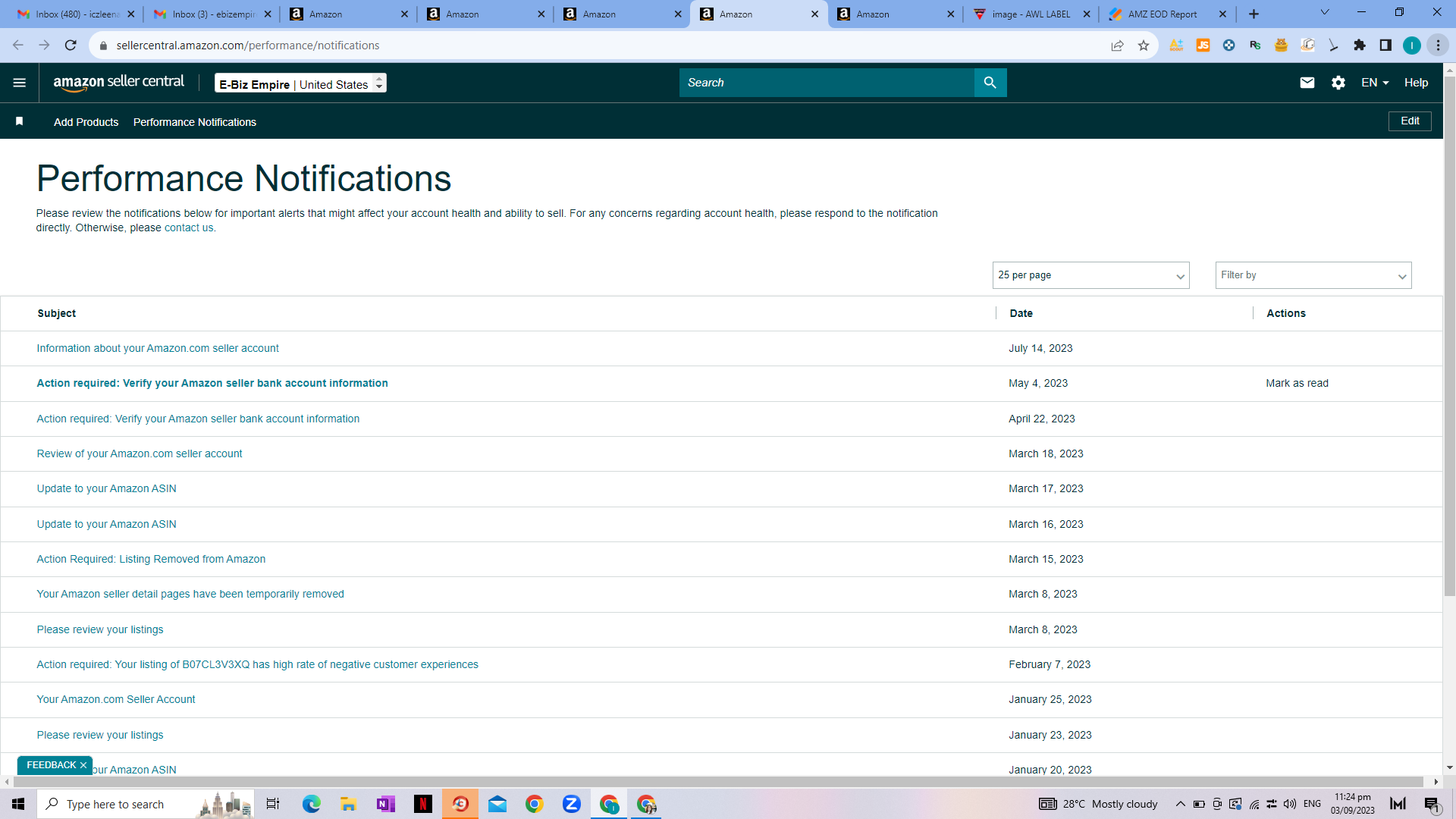Show hidden system tray icons

coord(1181,804)
